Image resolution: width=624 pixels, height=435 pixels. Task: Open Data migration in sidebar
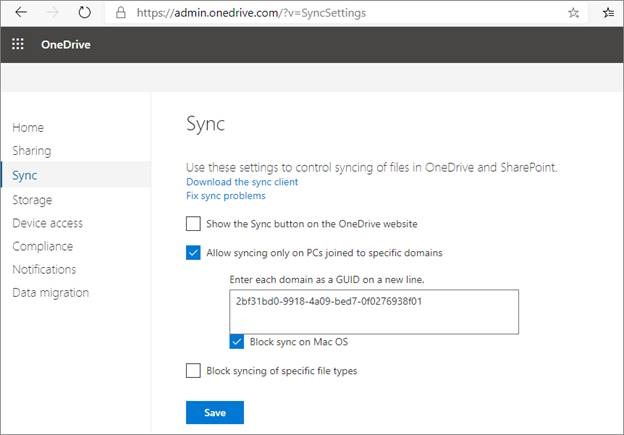pos(51,293)
